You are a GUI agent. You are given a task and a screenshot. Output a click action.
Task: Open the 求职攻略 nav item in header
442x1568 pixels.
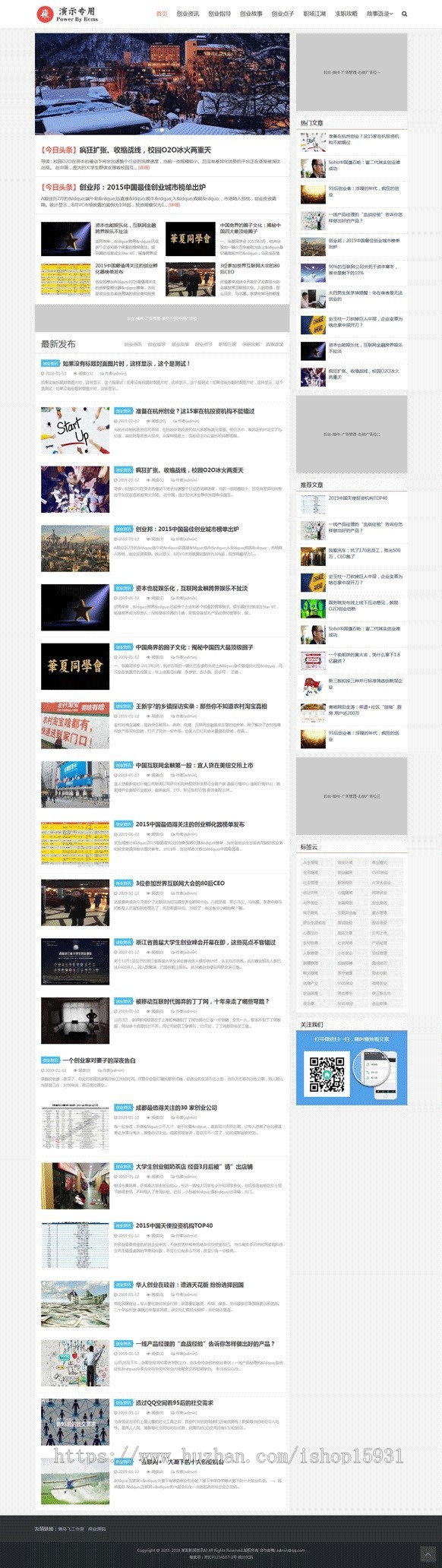(x=346, y=14)
